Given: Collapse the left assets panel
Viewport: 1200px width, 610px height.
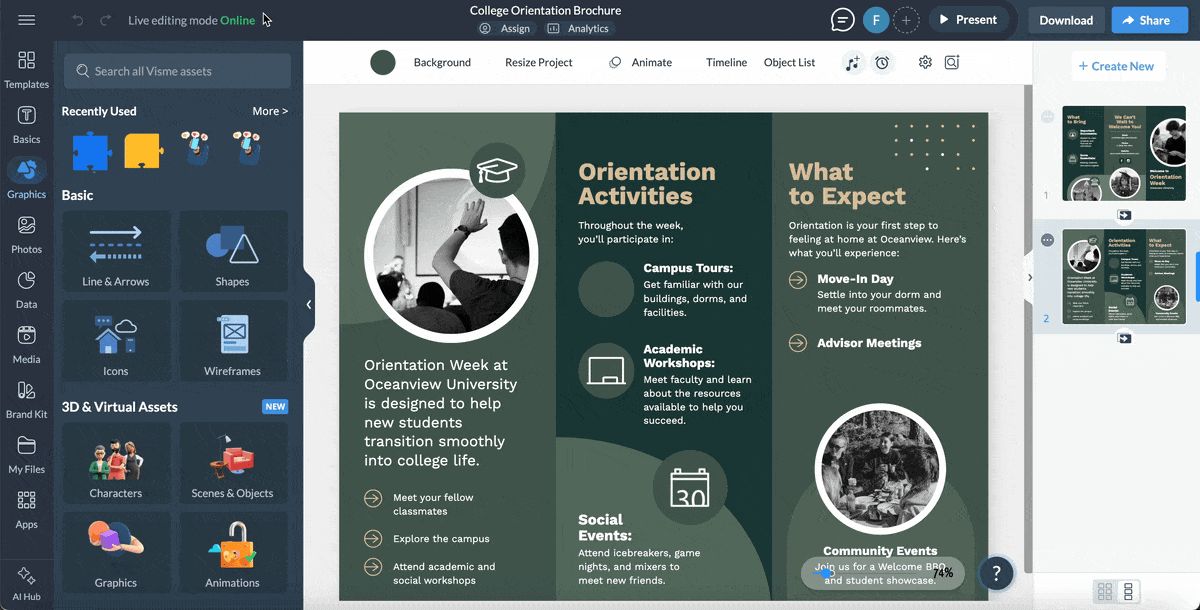Looking at the screenshot, I should pyautogui.click(x=309, y=304).
